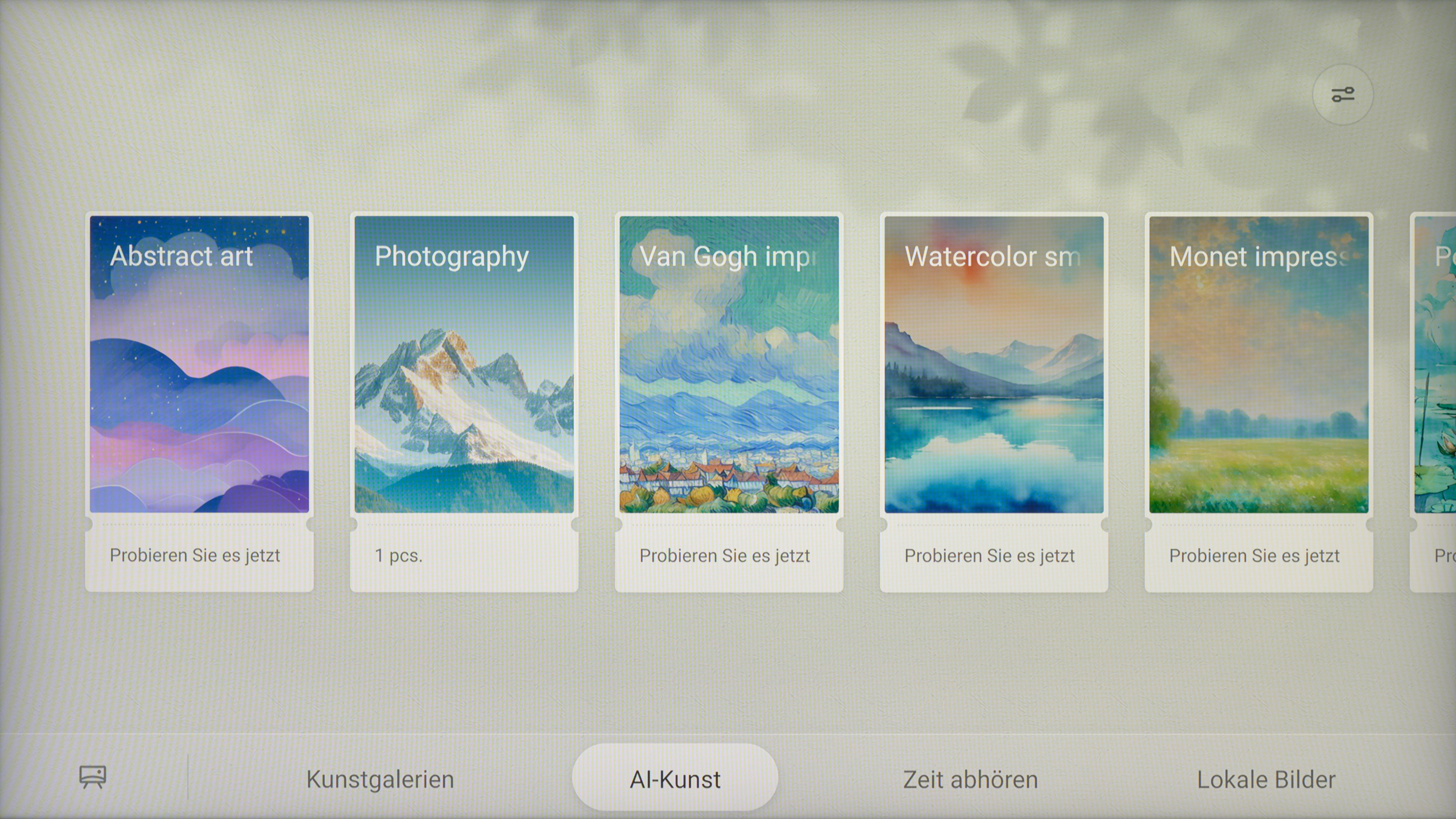Screen dimensions: 1456x819
Task: Go to the Lokale Bilder tab
Action: [x=1266, y=779]
